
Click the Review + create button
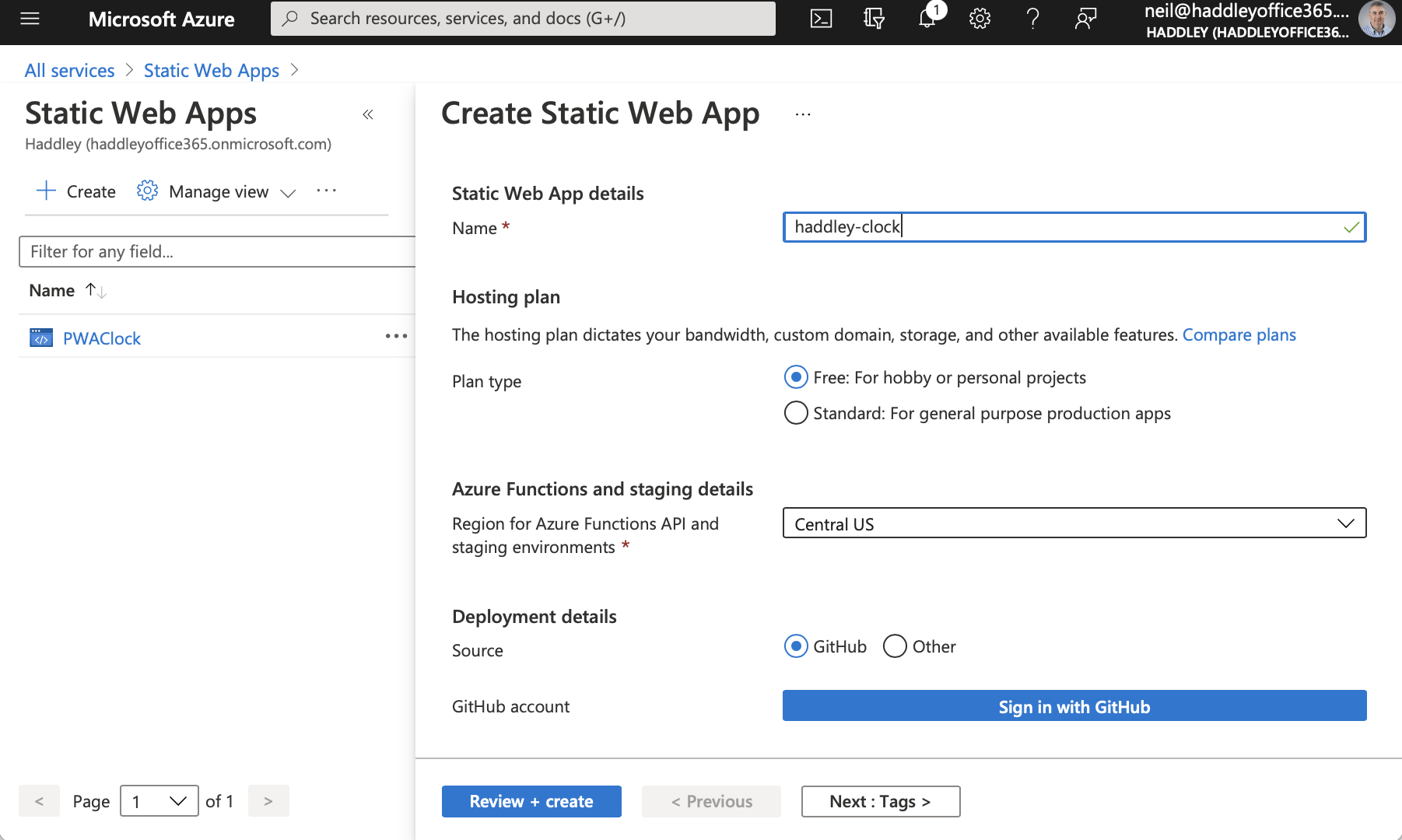click(x=531, y=801)
